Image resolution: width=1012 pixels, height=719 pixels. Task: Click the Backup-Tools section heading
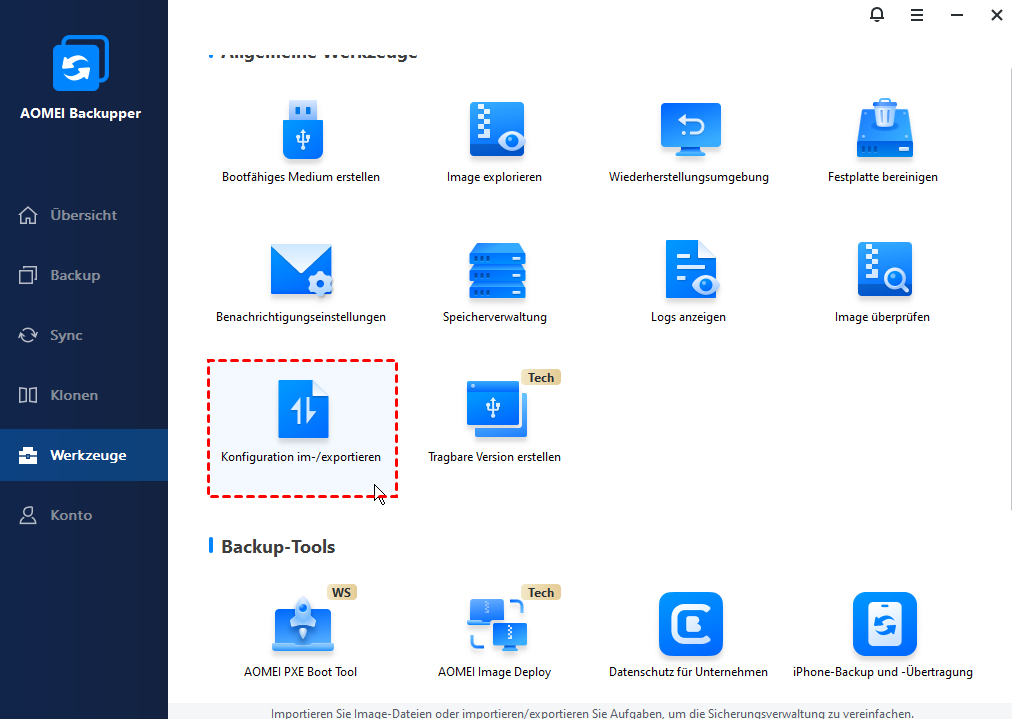click(278, 547)
